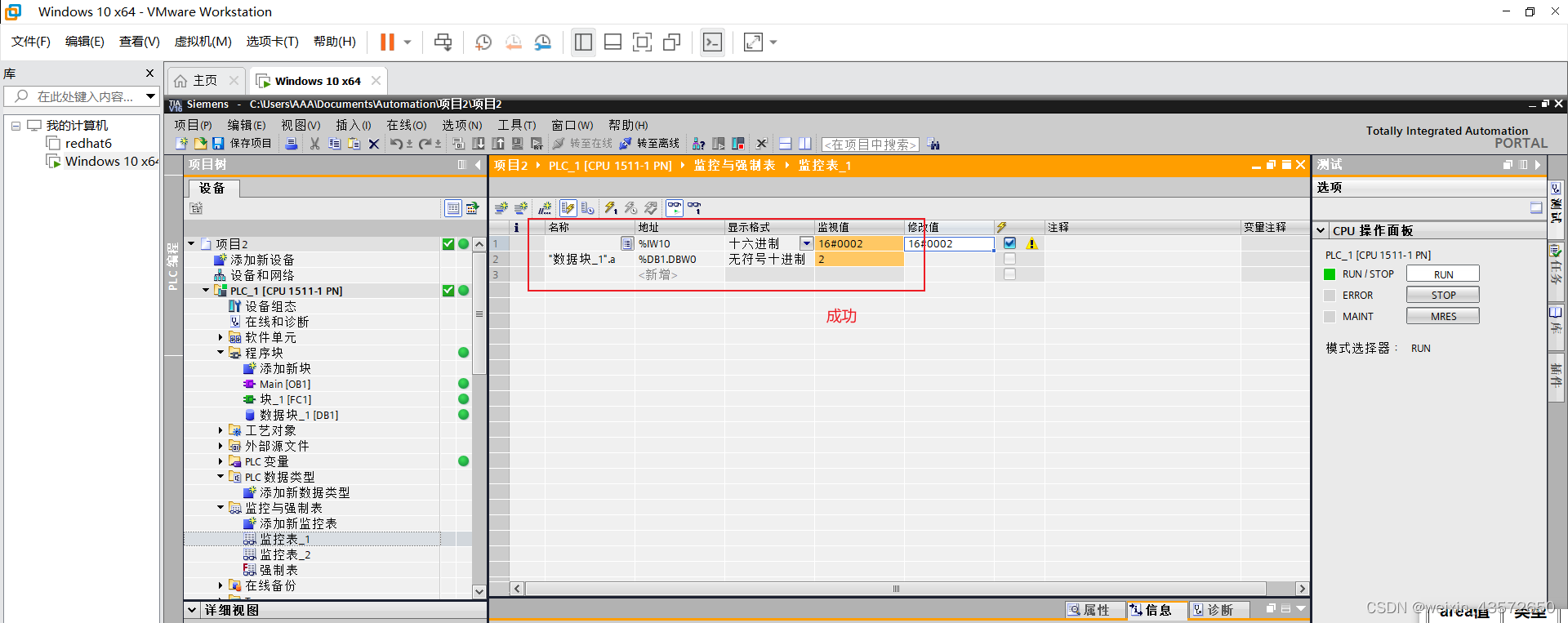The width and height of the screenshot is (1568, 623).
Task: Open the 在线(O) menu
Action: [406, 125]
